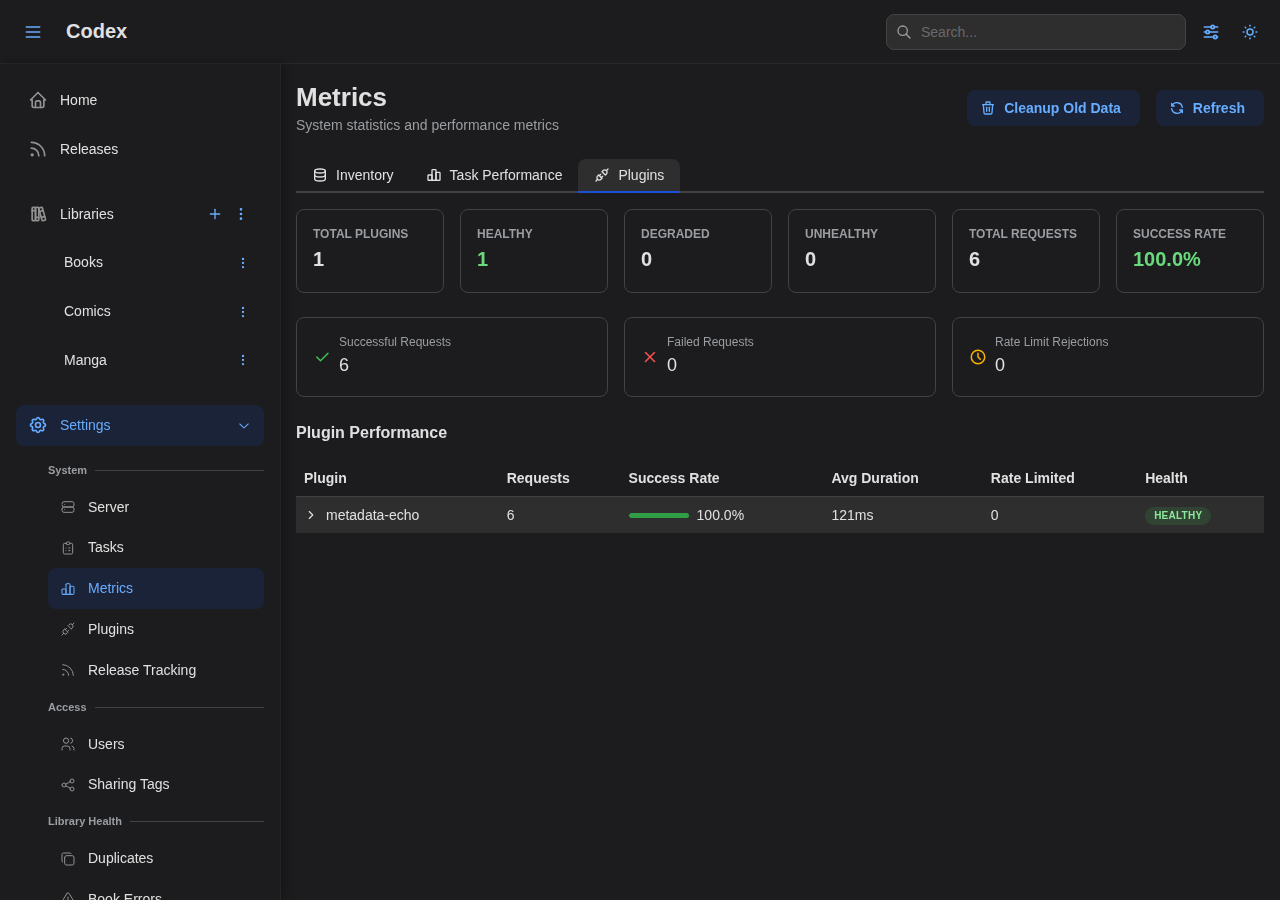Click the Plugin Performance heading
Screen dimensions: 1280x900
point(371,433)
